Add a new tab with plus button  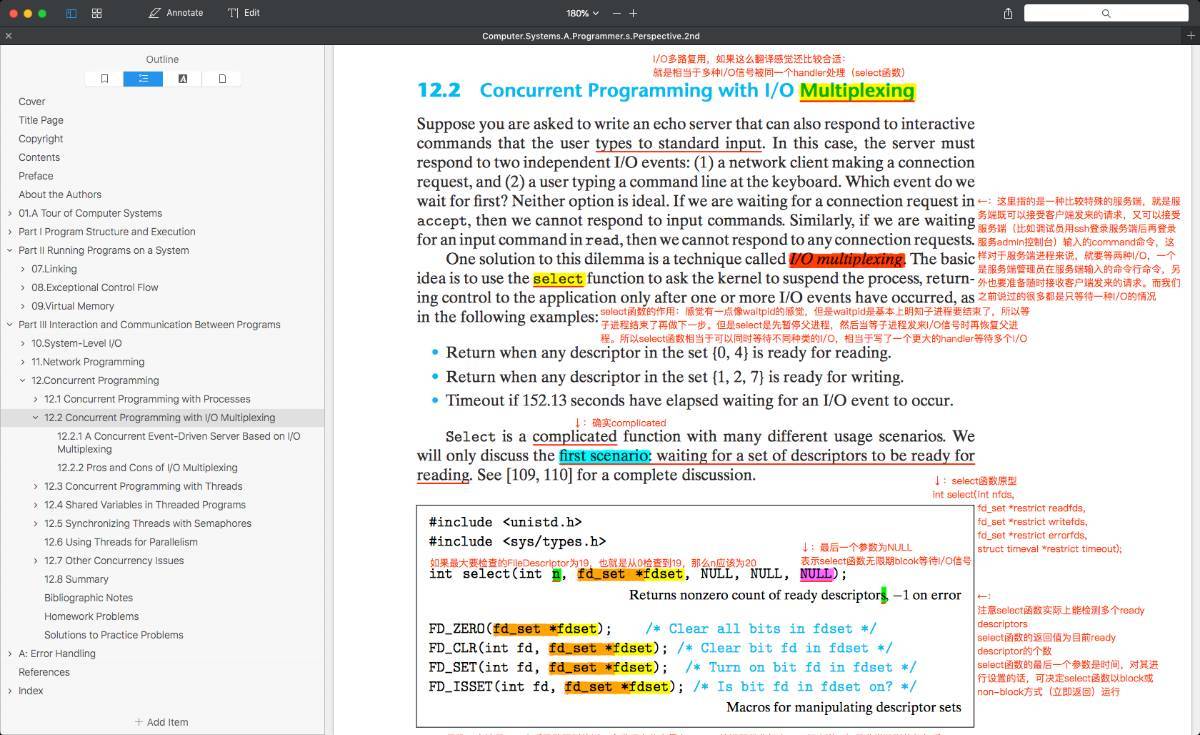(1191, 36)
